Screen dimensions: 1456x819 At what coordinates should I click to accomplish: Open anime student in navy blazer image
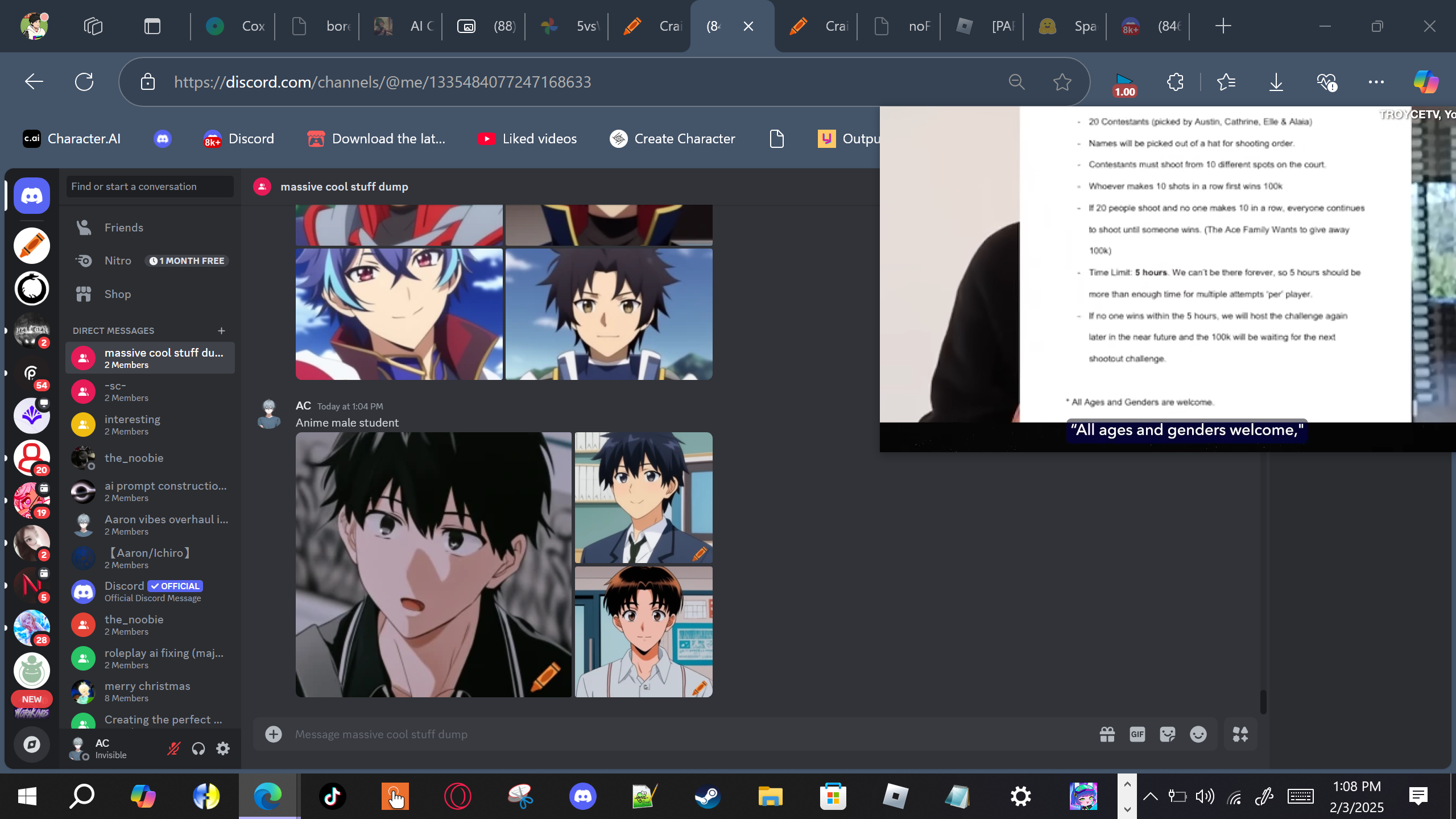point(644,498)
